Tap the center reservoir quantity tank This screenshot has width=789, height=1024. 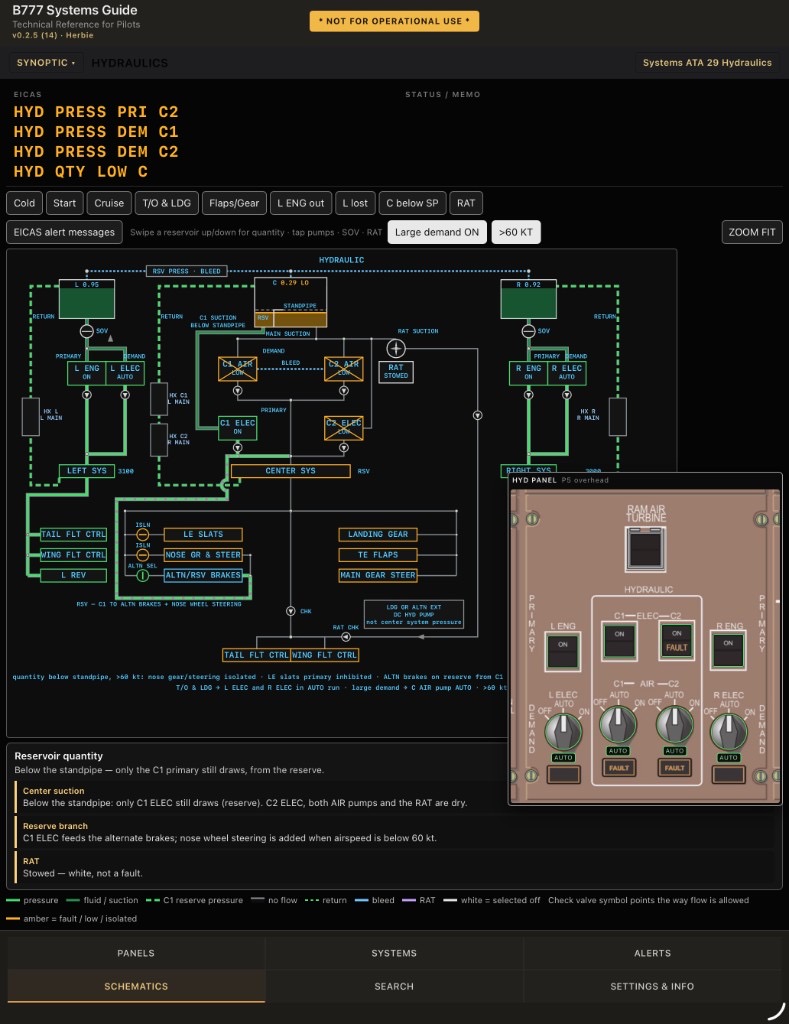[x=290, y=302]
